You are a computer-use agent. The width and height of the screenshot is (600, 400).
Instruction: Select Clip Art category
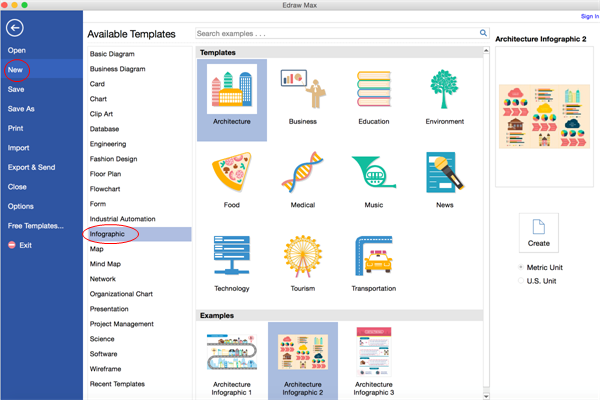coord(101,114)
